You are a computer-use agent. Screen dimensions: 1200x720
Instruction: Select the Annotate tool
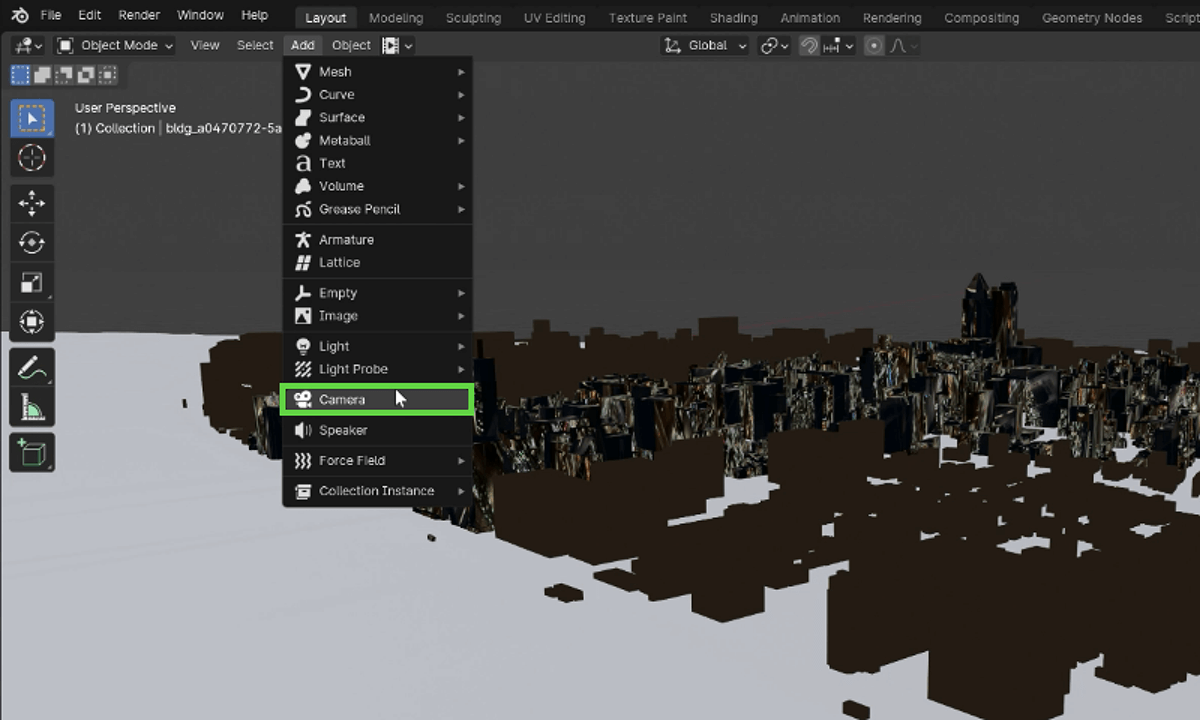(32, 368)
